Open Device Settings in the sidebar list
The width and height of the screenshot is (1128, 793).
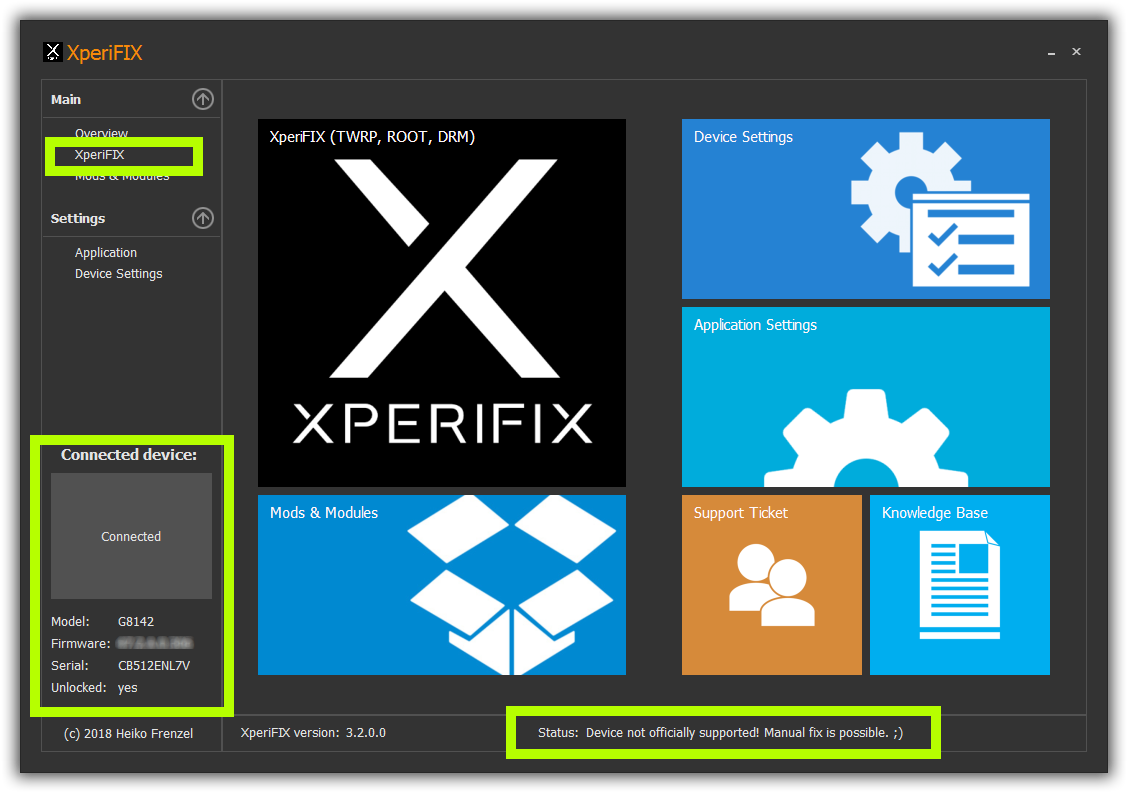[x=119, y=273]
